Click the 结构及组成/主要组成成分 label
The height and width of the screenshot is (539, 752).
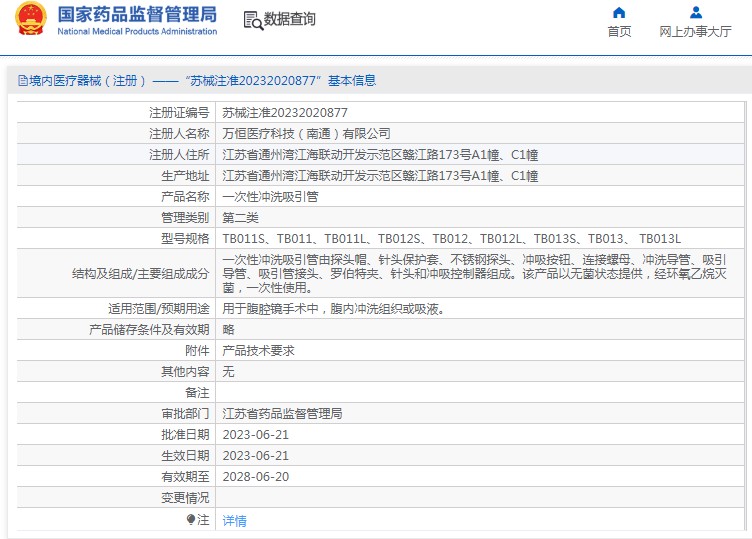pyautogui.click(x=141, y=274)
